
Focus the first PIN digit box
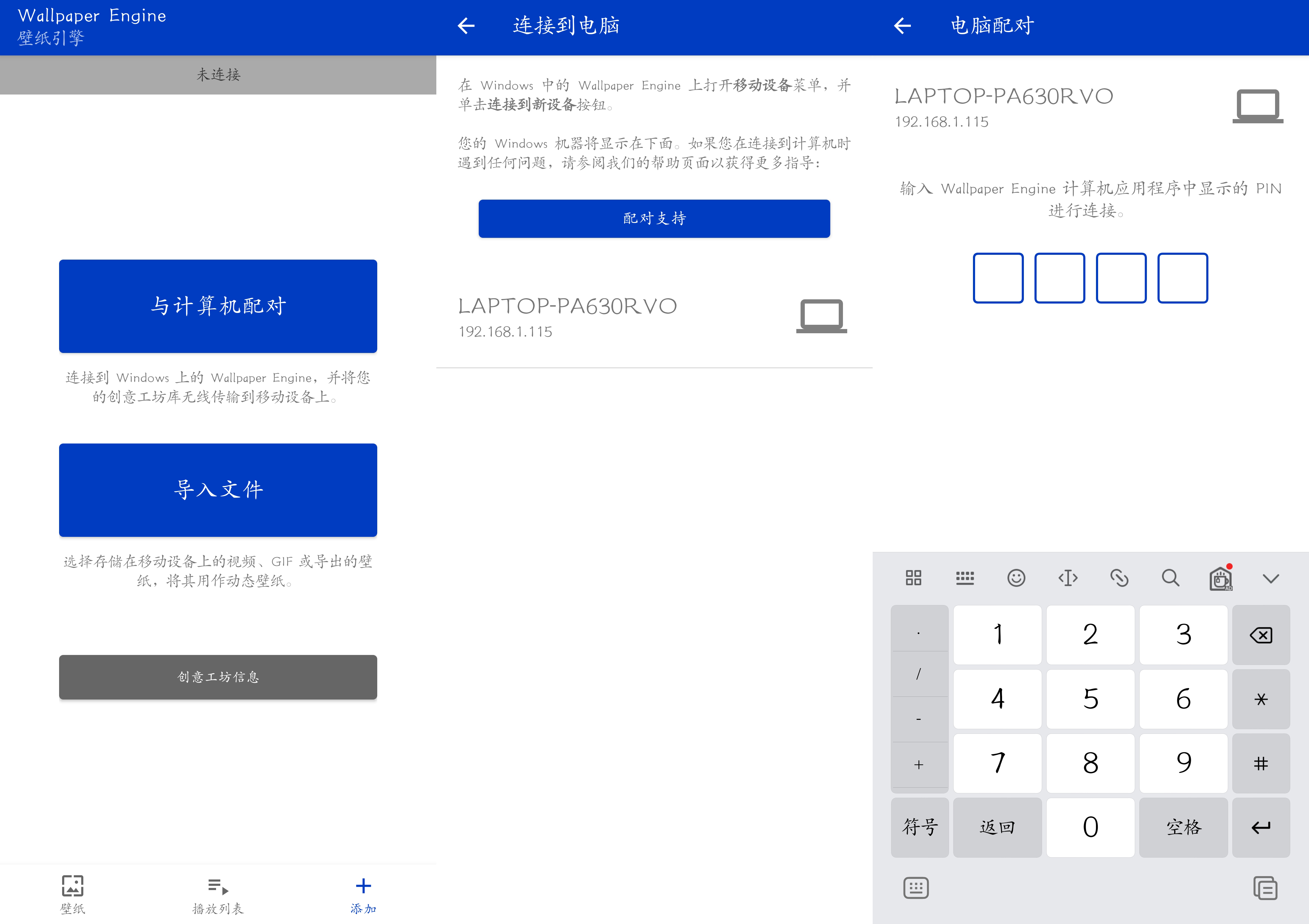pyautogui.click(x=998, y=278)
